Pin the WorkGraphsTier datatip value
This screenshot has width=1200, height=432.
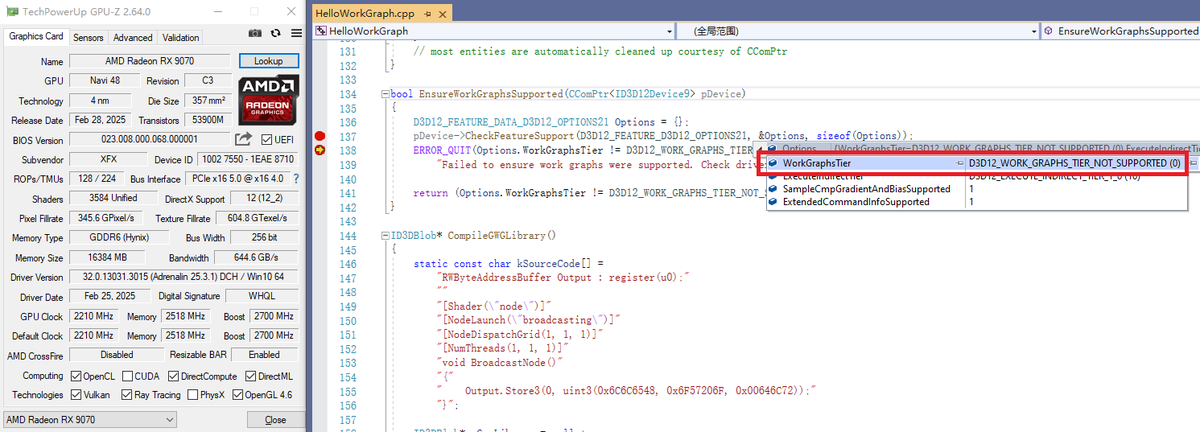960,162
